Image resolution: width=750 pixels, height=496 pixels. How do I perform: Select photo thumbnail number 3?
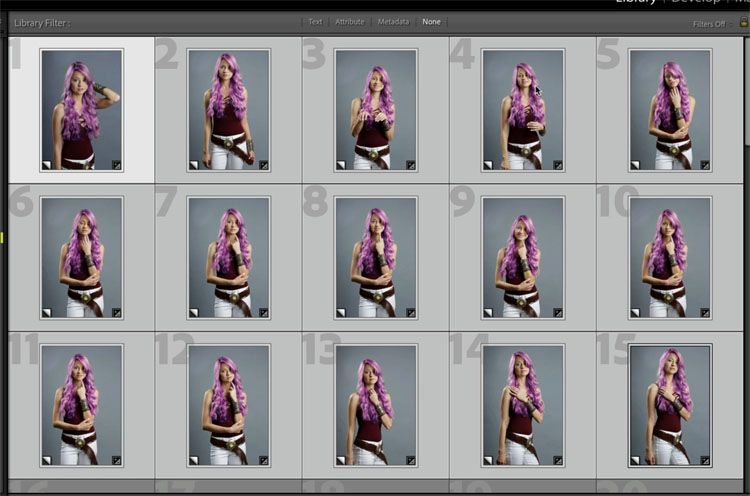click(x=375, y=110)
